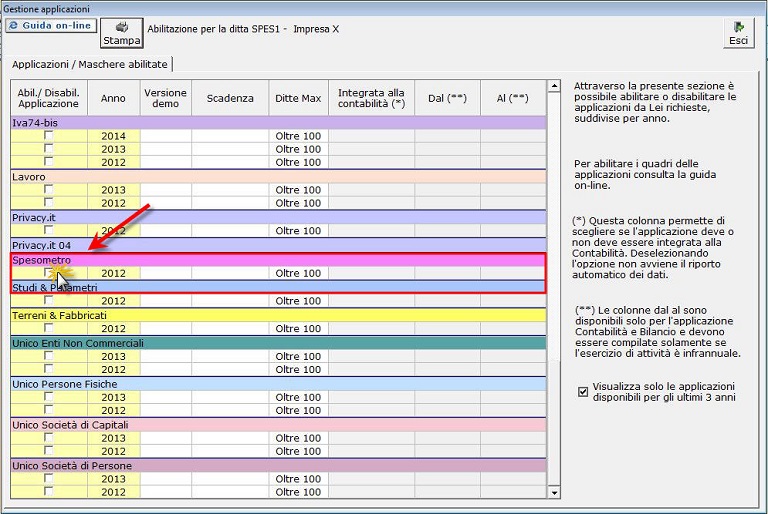This screenshot has height=514, width=768.
Task: Tick Unico Società di Capitali 2012 checkbox
Action: click(48, 451)
